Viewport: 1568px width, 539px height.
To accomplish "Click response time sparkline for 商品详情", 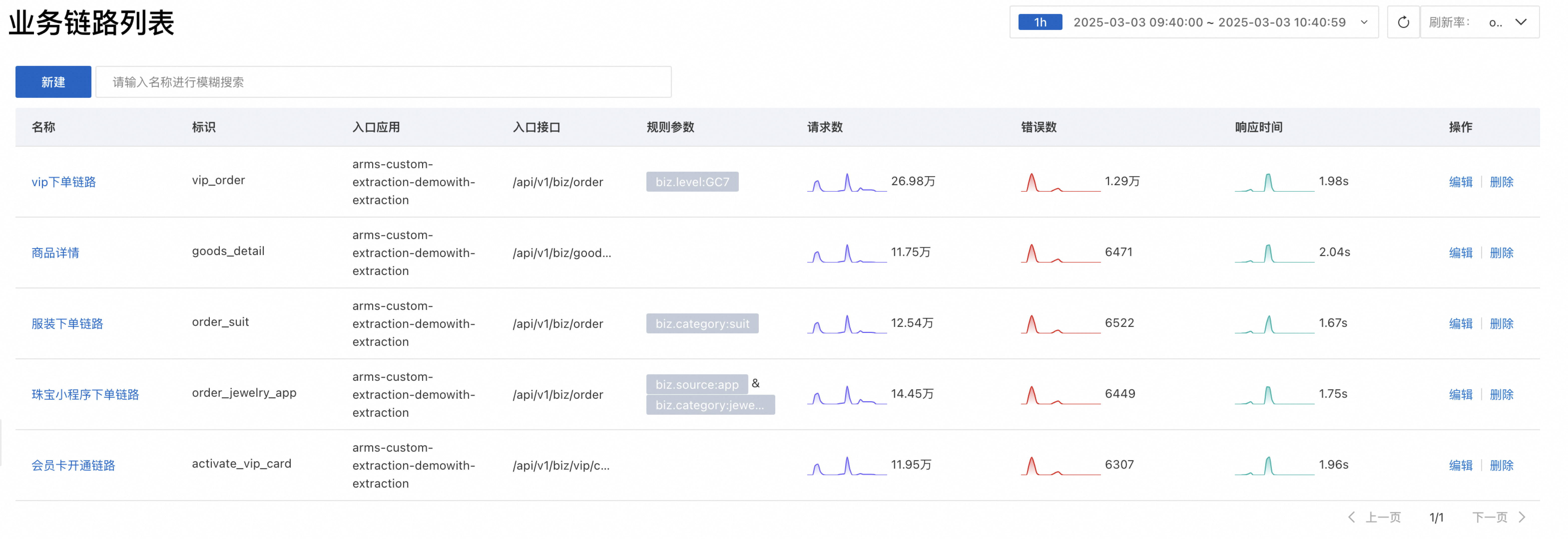I will click(x=1274, y=253).
